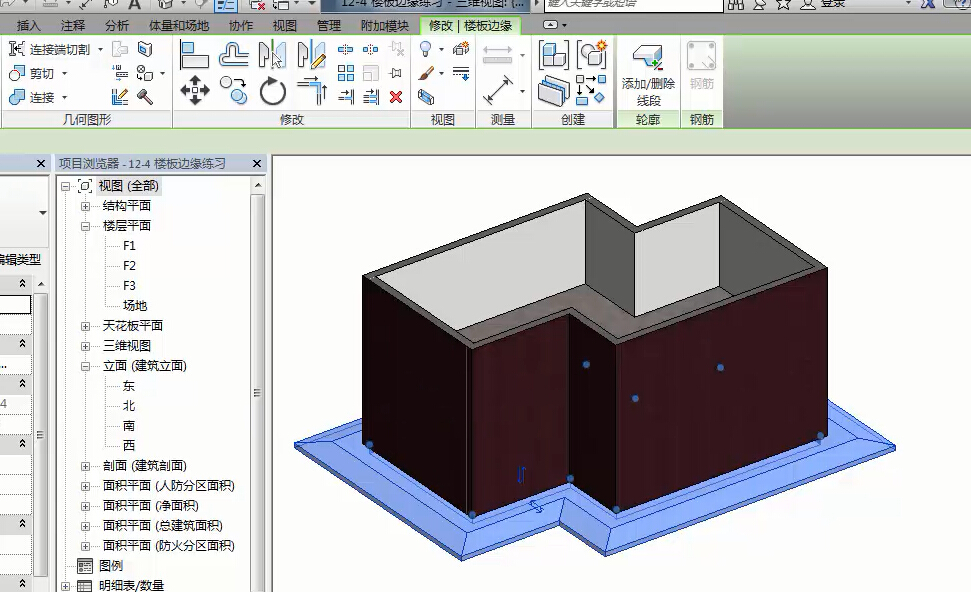Viewport: 971px width, 592px height.
Task: Expand the 结构平面 tree node
Action: (86, 206)
